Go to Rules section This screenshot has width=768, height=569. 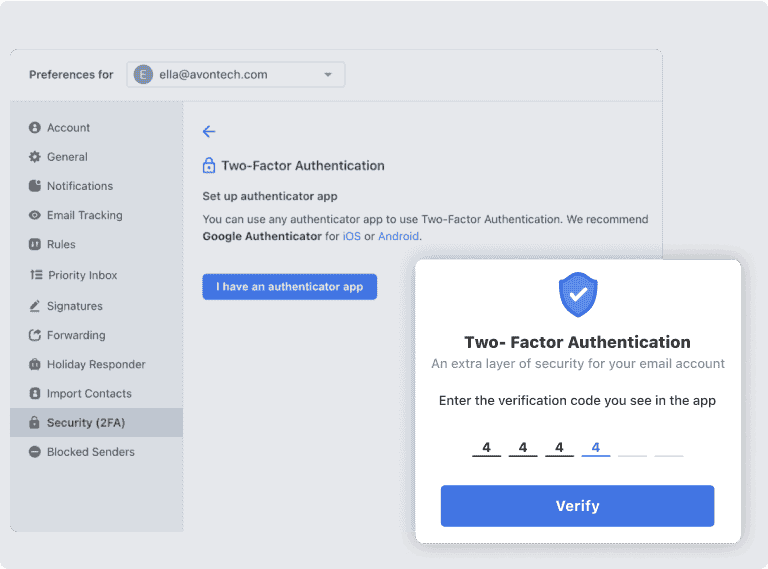[96, 244]
